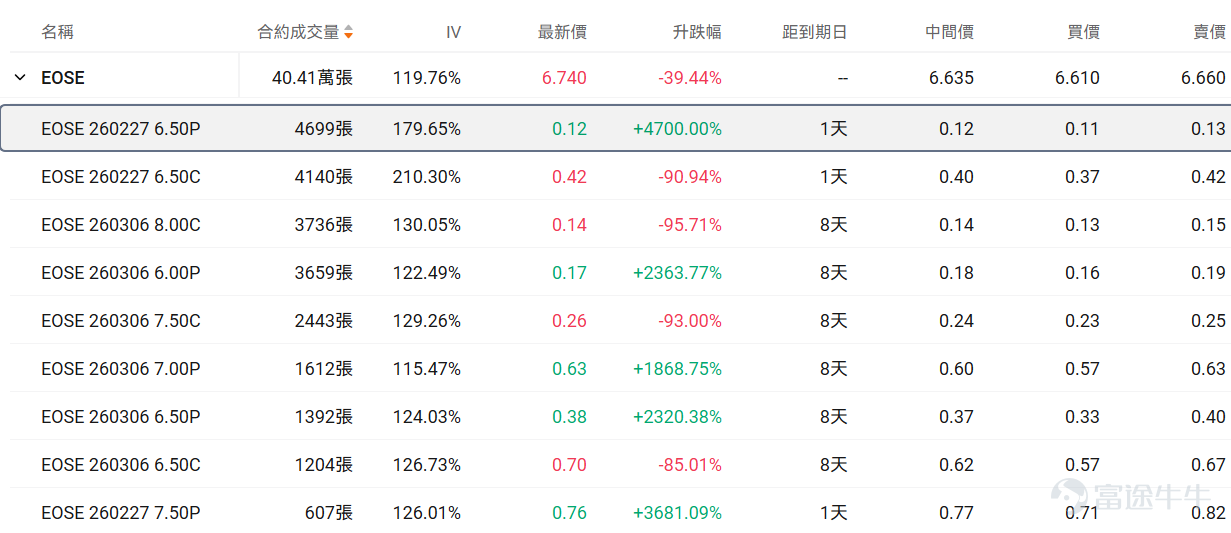The height and width of the screenshot is (533, 1231).
Task: Collapse the EOSE group chevron
Action: click(x=20, y=78)
